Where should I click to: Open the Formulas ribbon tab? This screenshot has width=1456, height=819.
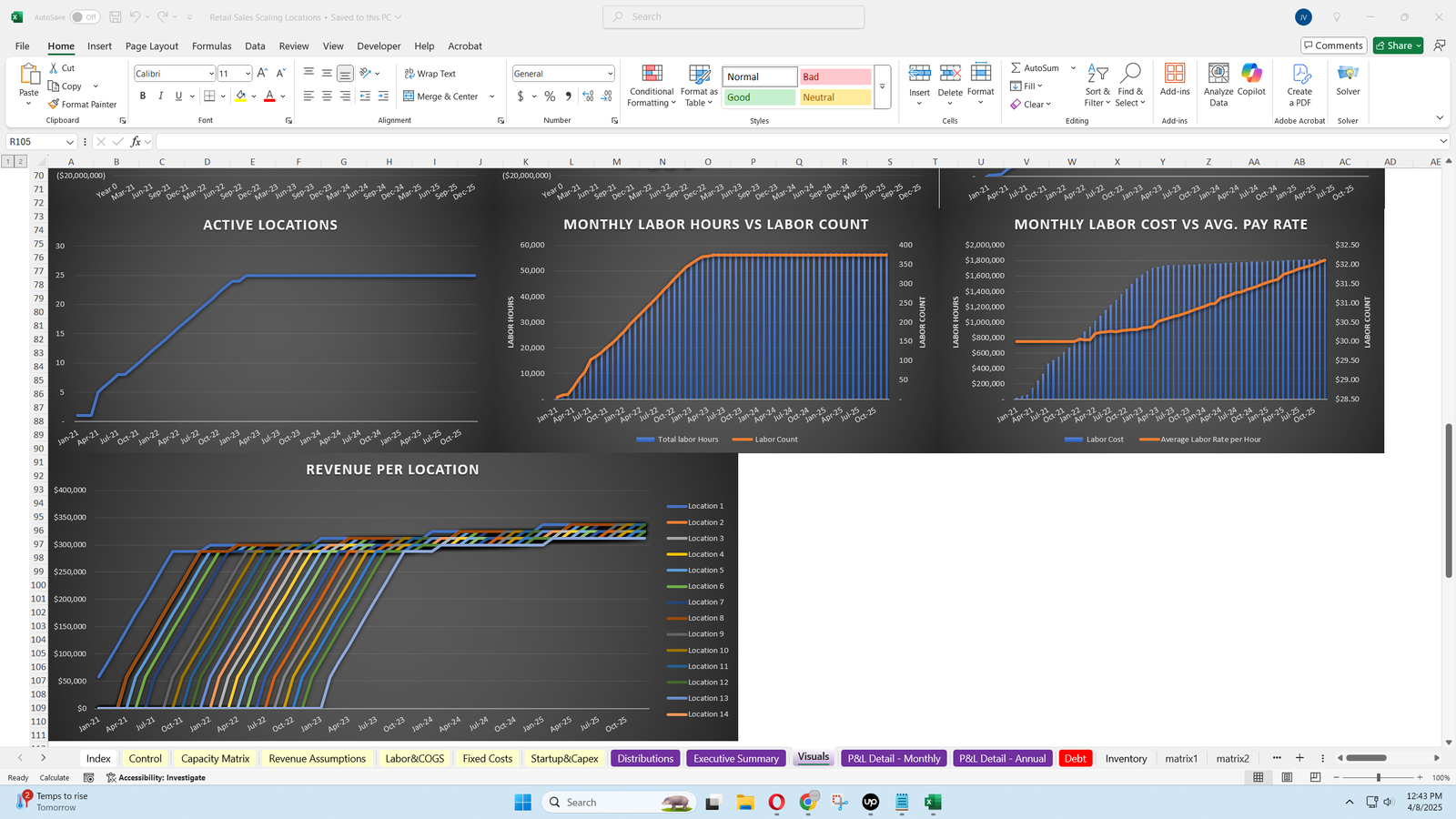pos(211,45)
